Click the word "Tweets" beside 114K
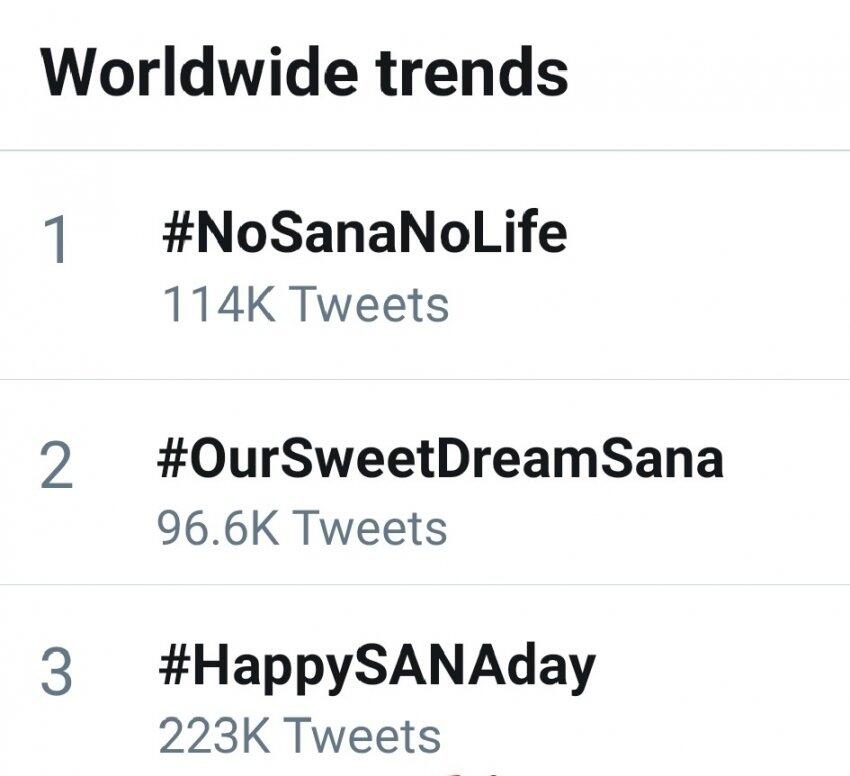Screen dimensions: 850x776 369,304
